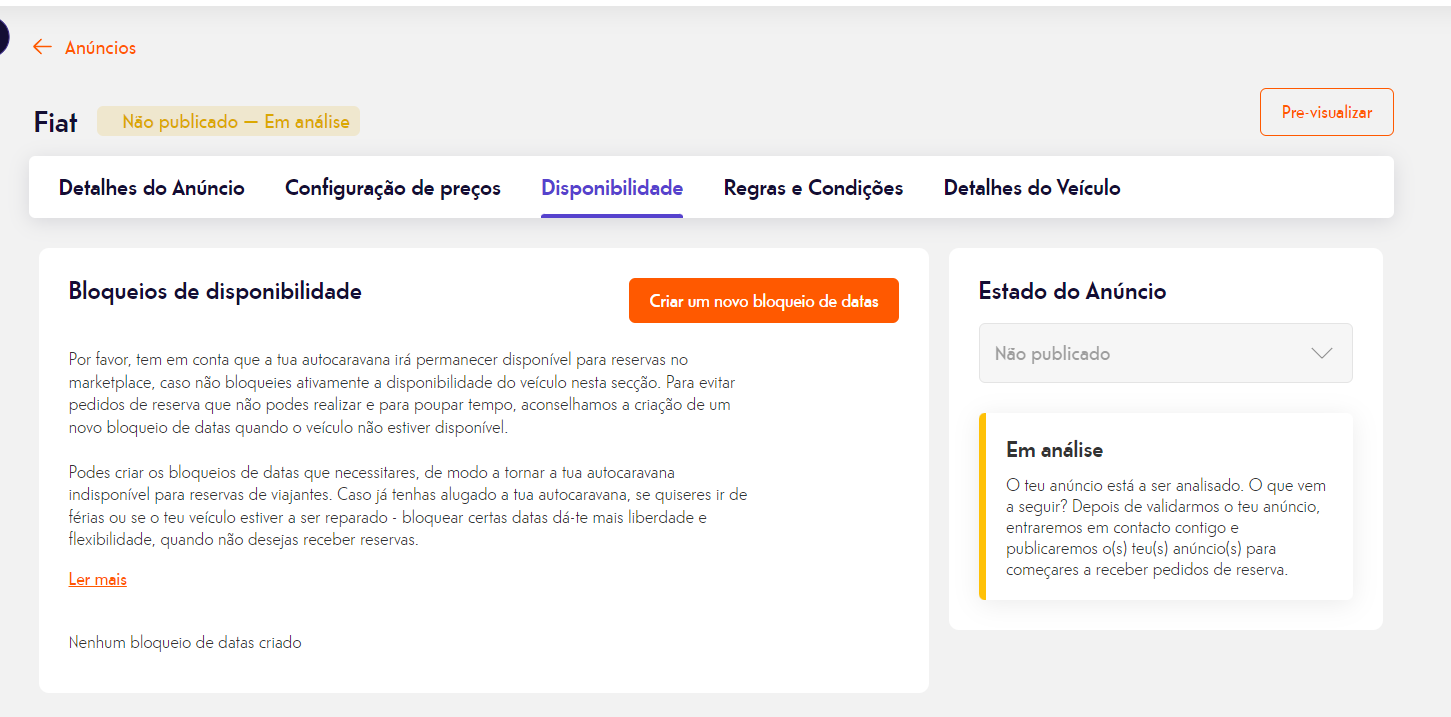Viewport: 1451px width, 717px height.
Task: Open the Regras e Condições tab
Action: coord(813,188)
